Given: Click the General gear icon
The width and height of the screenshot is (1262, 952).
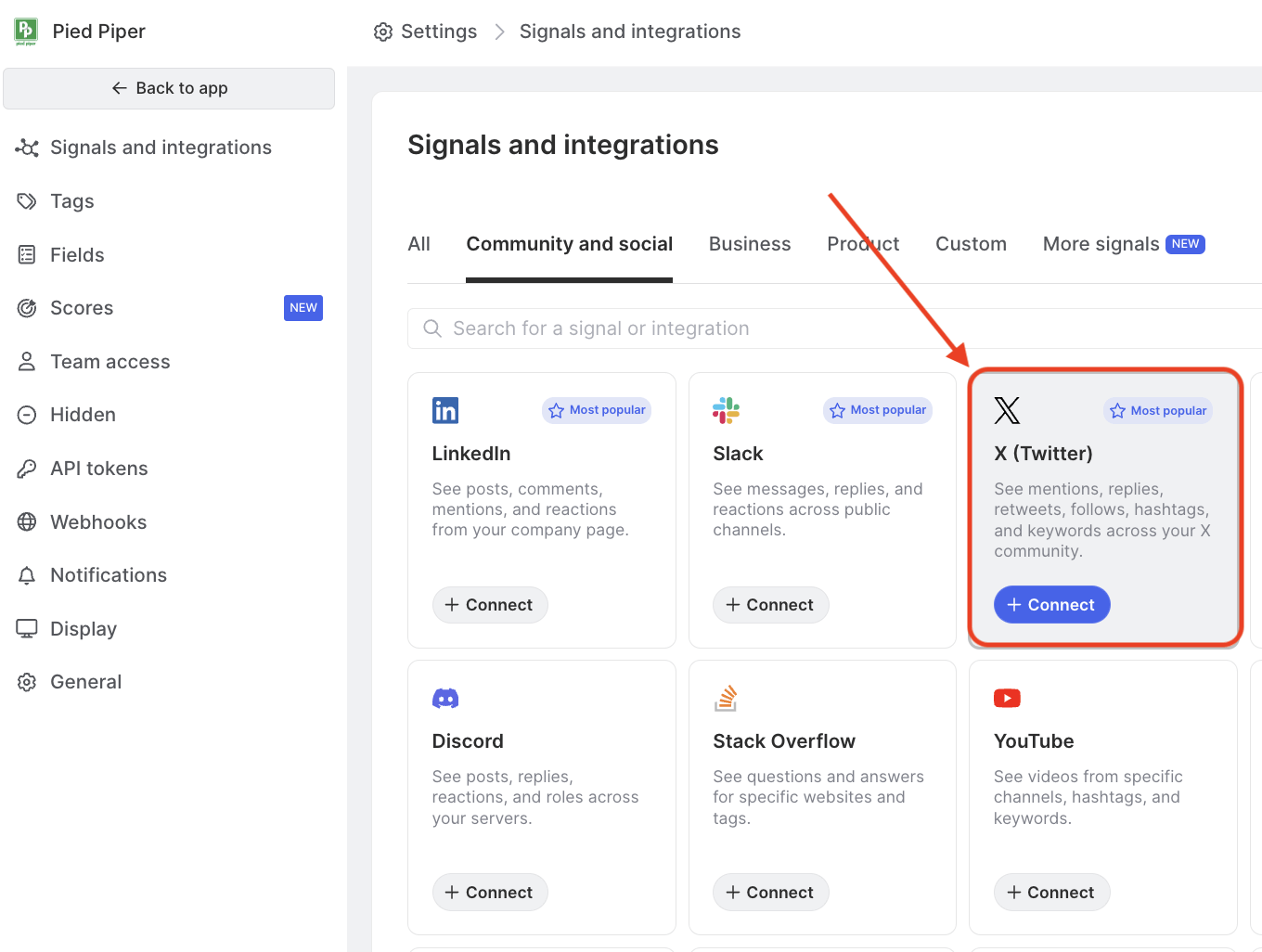Looking at the screenshot, I should pyautogui.click(x=27, y=682).
